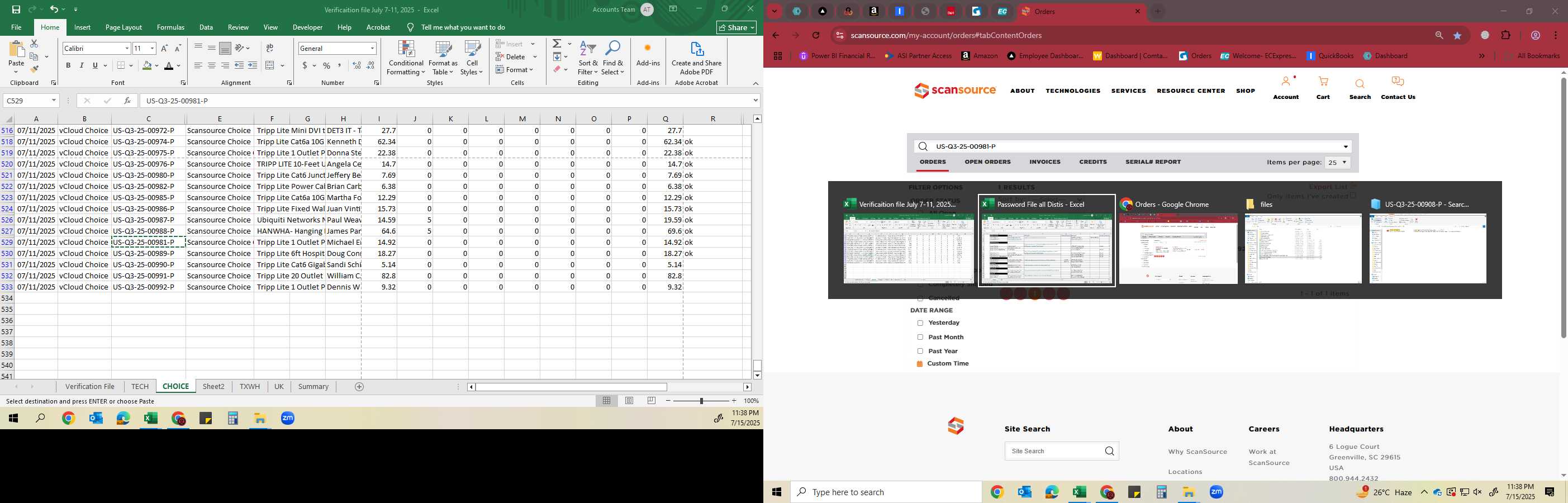
Task: Open the Cart on ScanSource site
Action: (1323, 87)
